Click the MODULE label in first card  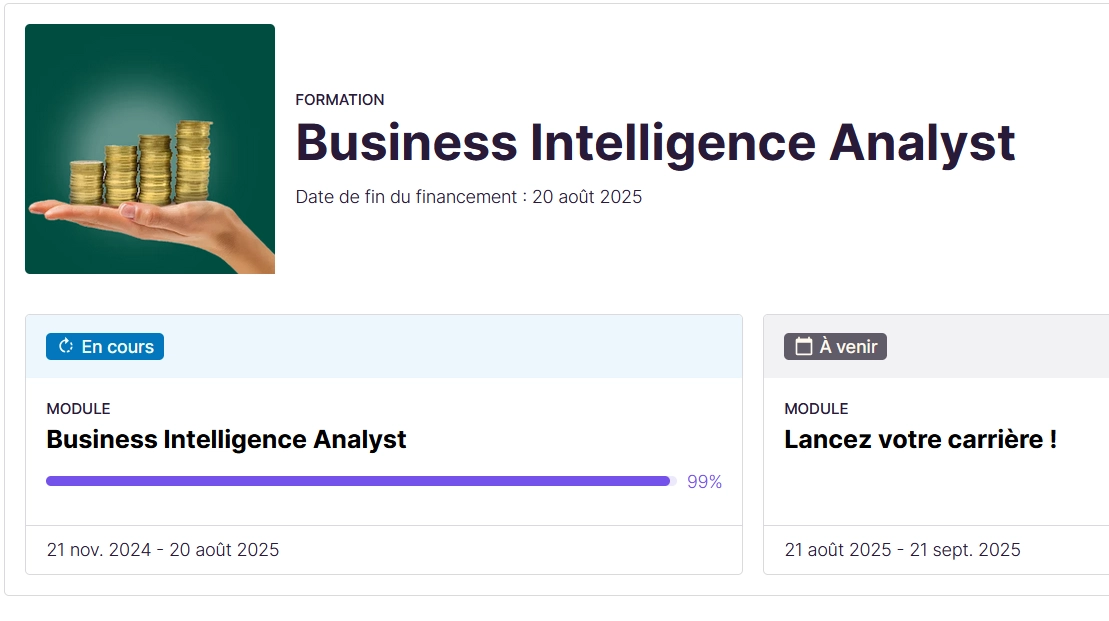[78, 409]
